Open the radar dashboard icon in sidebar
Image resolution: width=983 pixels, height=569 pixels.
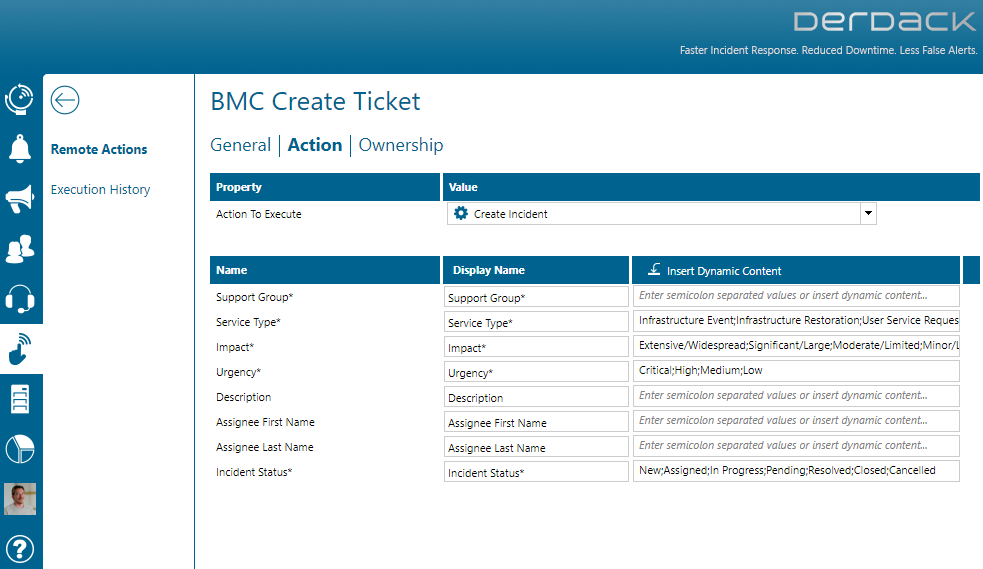coord(19,99)
